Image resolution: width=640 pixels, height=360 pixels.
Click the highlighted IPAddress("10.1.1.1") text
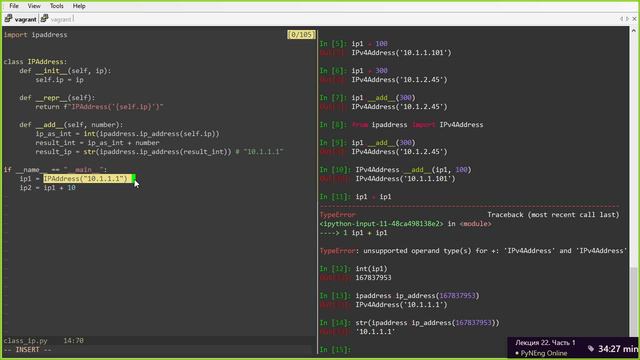[87, 178]
